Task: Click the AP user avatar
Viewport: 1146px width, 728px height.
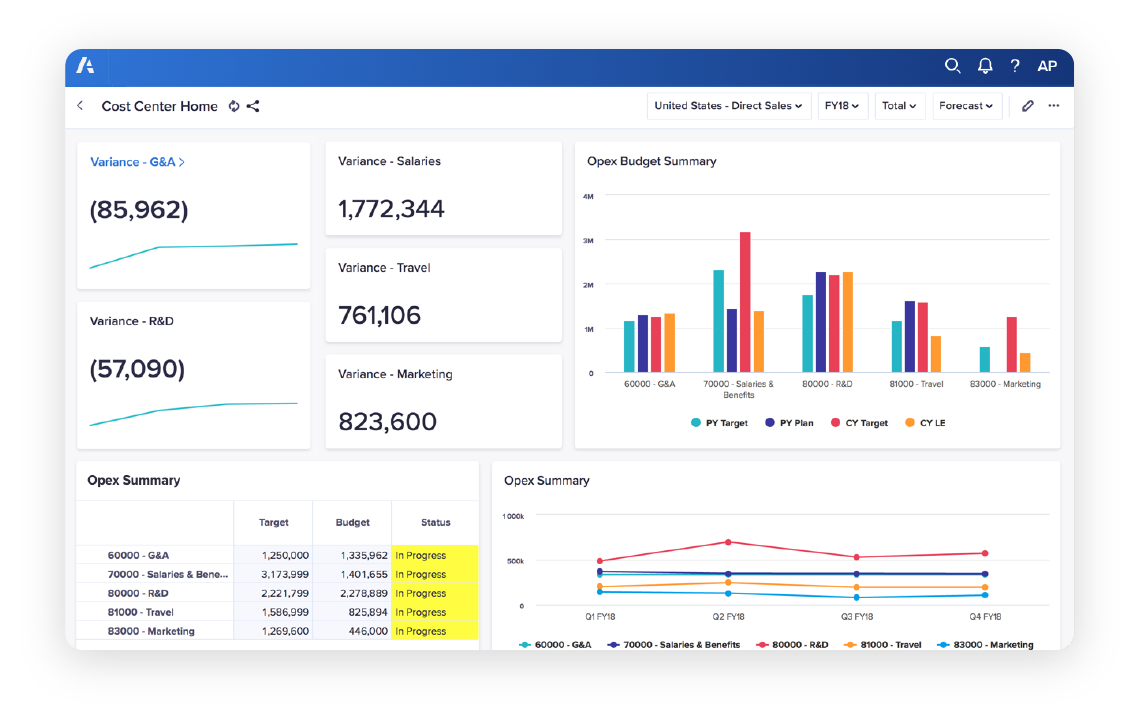Action: click(x=1047, y=66)
